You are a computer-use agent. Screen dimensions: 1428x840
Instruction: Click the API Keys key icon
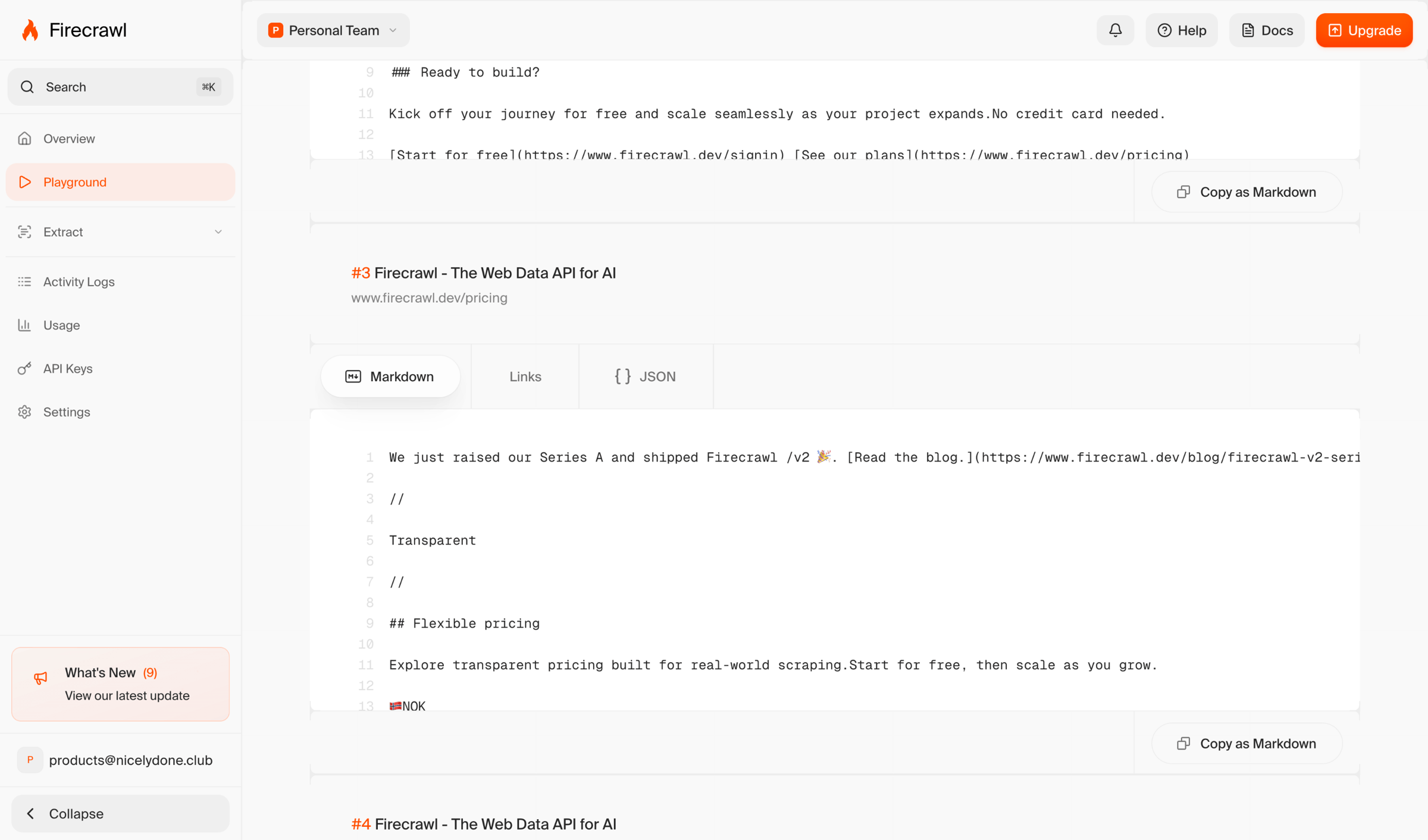tap(24, 368)
